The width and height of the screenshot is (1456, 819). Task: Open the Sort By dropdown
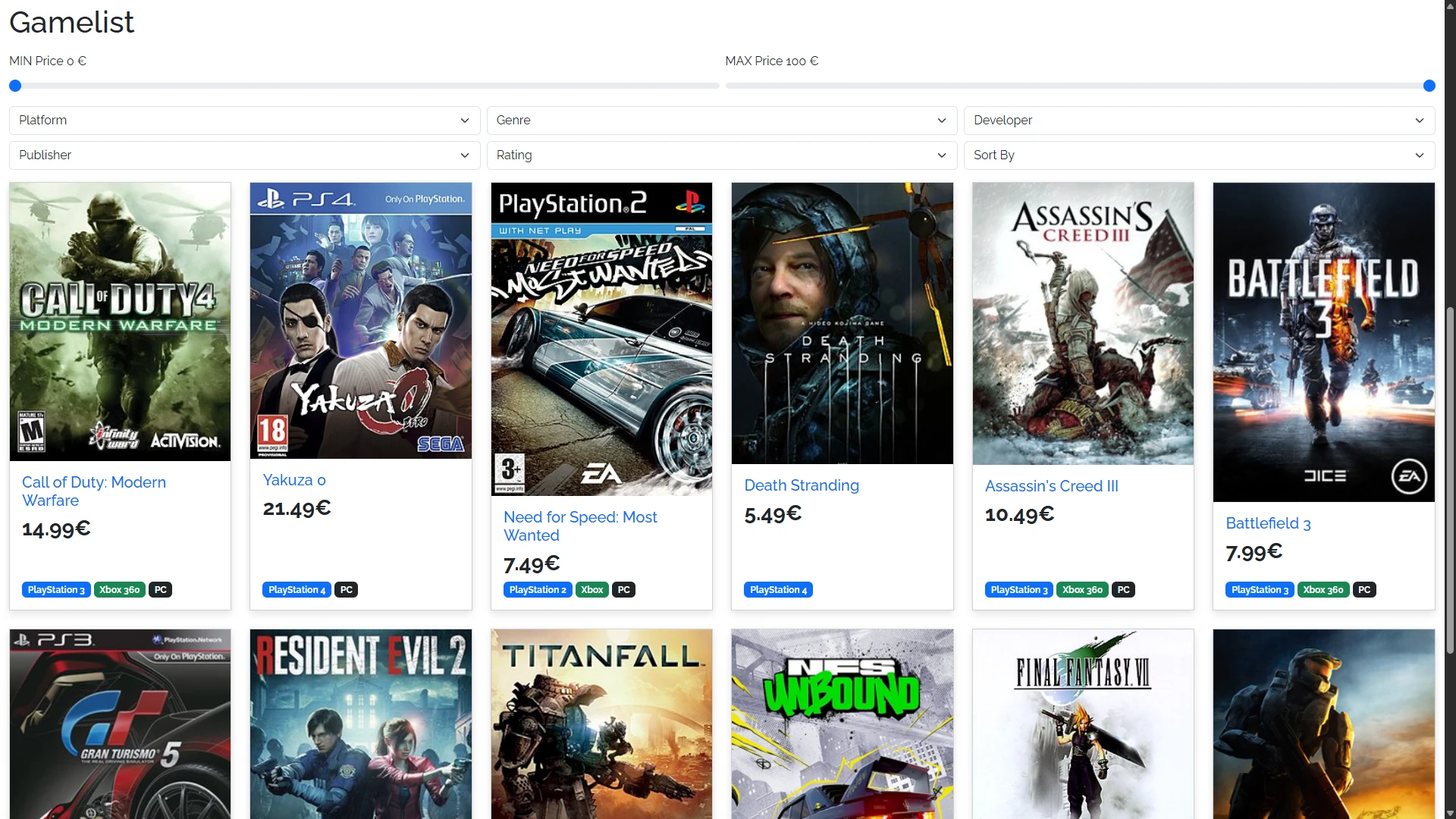click(1198, 155)
